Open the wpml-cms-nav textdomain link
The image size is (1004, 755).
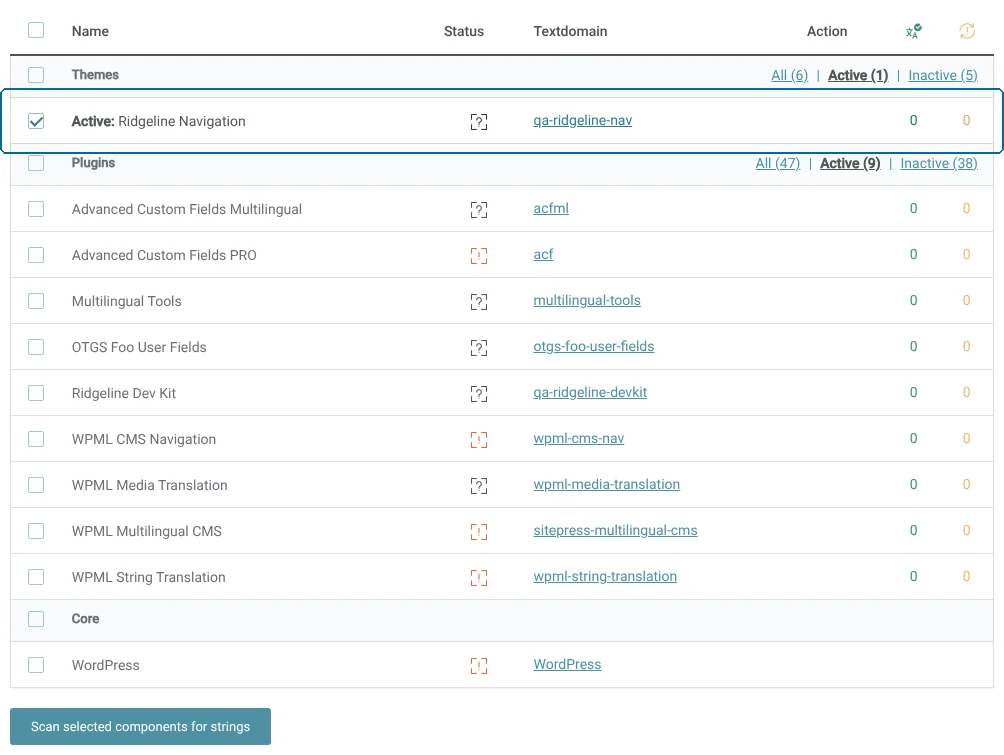[x=579, y=439]
